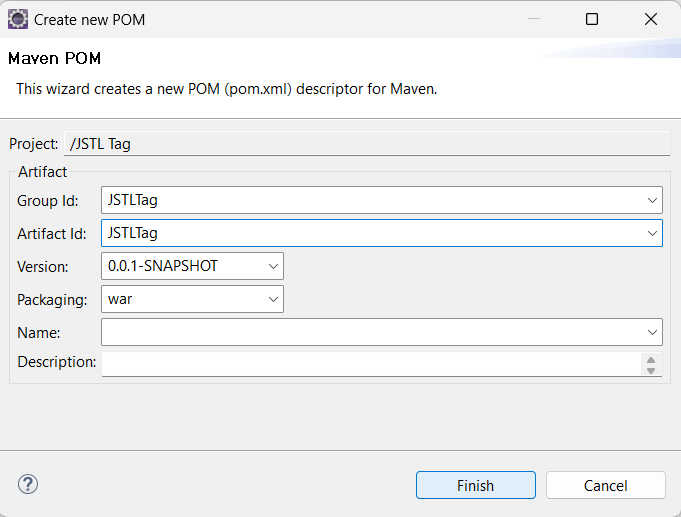681x517 pixels.
Task: Click the Finish button
Action: point(475,486)
